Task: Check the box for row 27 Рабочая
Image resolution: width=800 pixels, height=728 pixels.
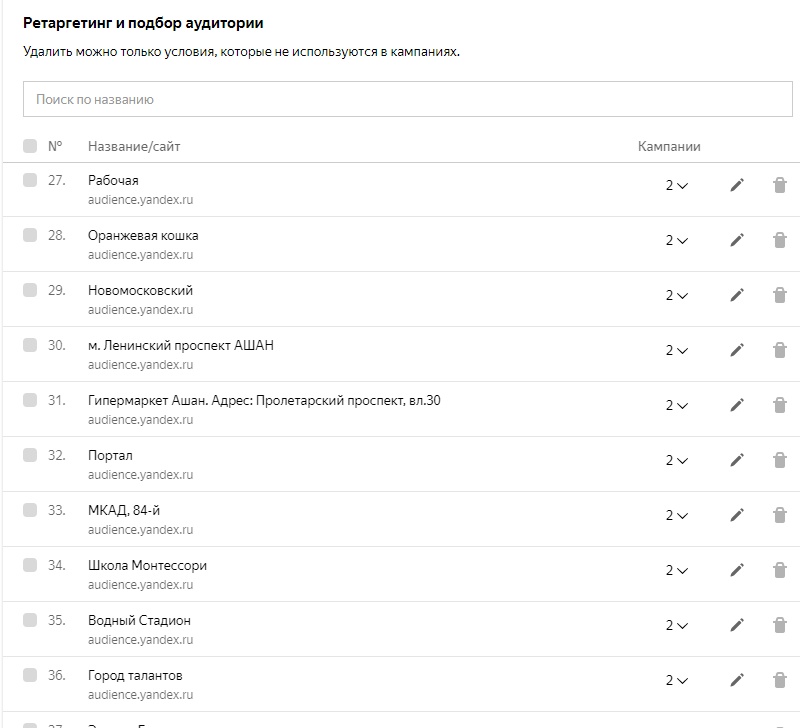Action: [x=30, y=180]
